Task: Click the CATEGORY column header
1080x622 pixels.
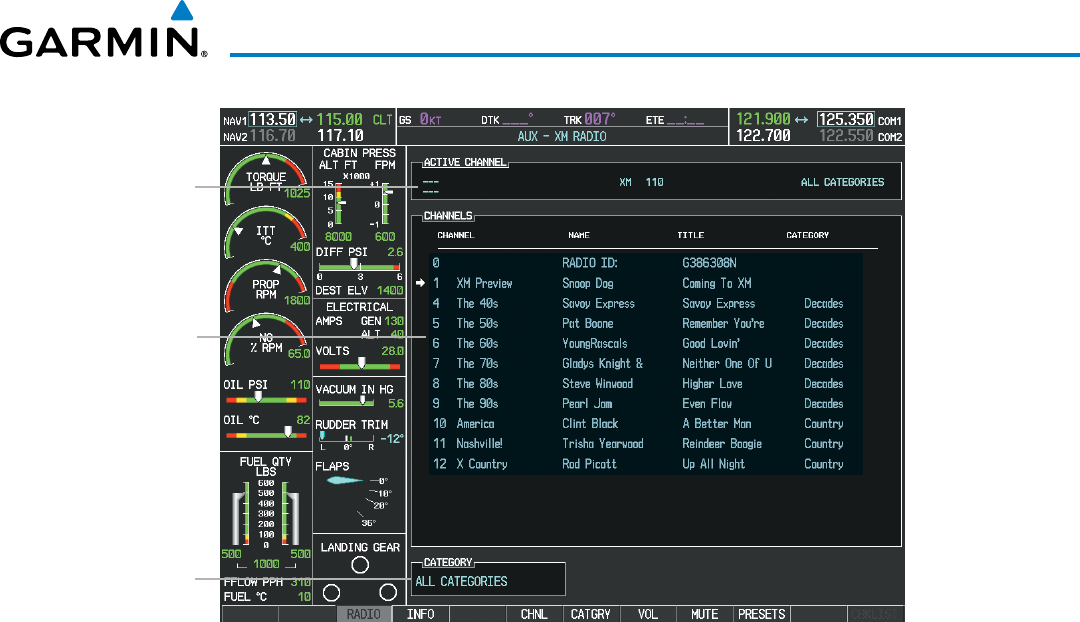Action: pos(807,236)
